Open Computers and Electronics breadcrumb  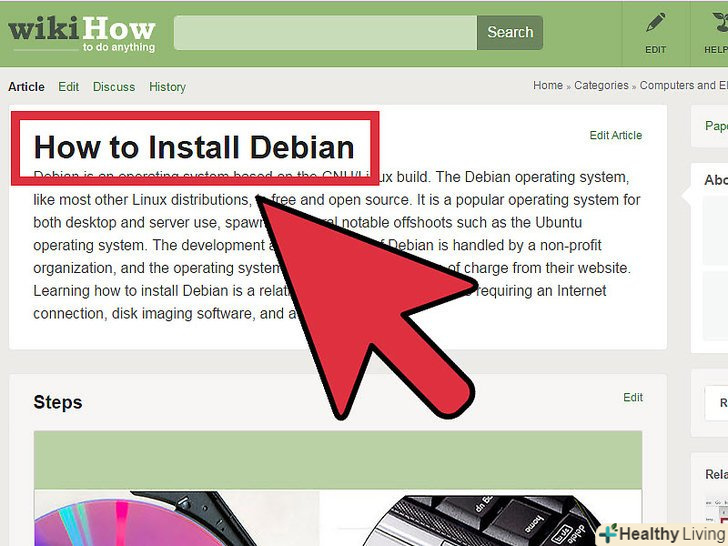pos(683,85)
